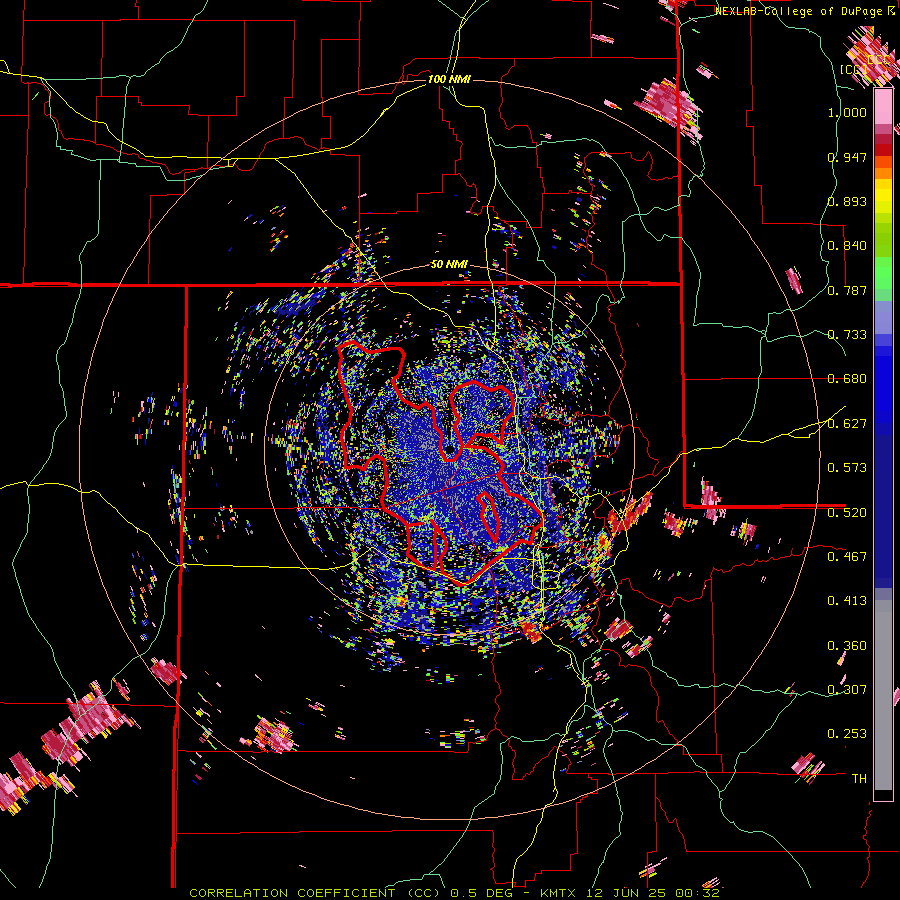
Task: Click the lavender segment of the color bar
Action: [883, 317]
